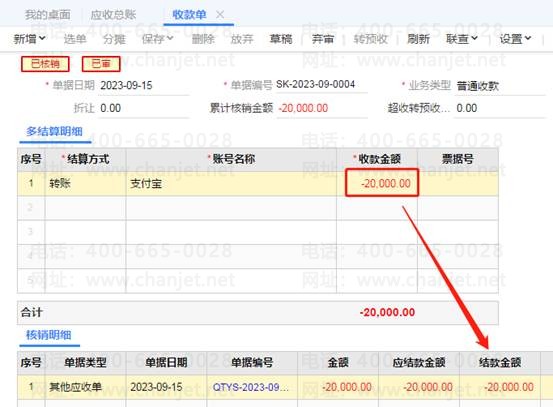The width and height of the screenshot is (553, 407).
Task: Open document link QTYS-2023-09
Action: click(x=251, y=387)
